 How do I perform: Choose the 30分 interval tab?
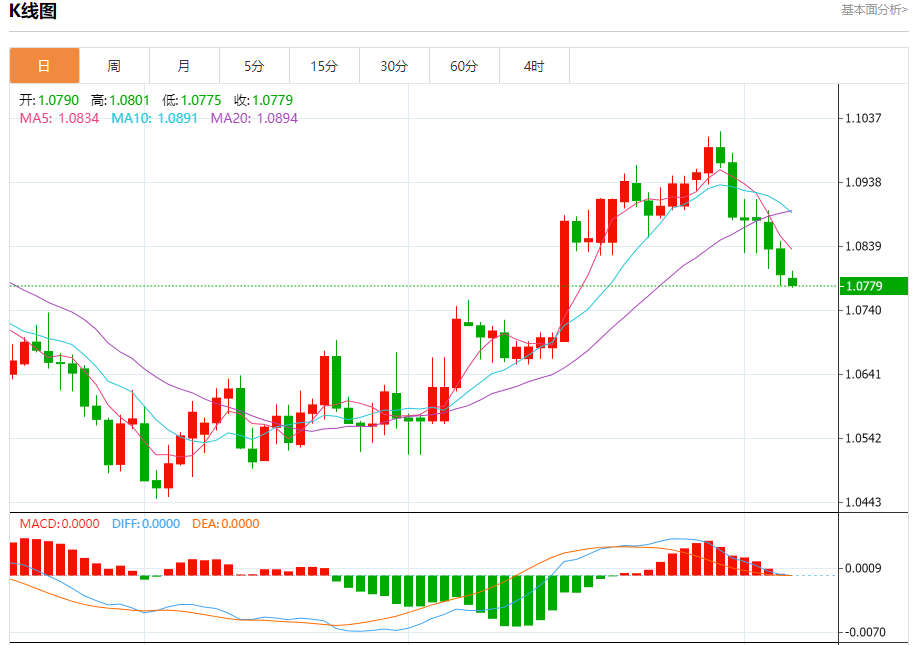394,66
